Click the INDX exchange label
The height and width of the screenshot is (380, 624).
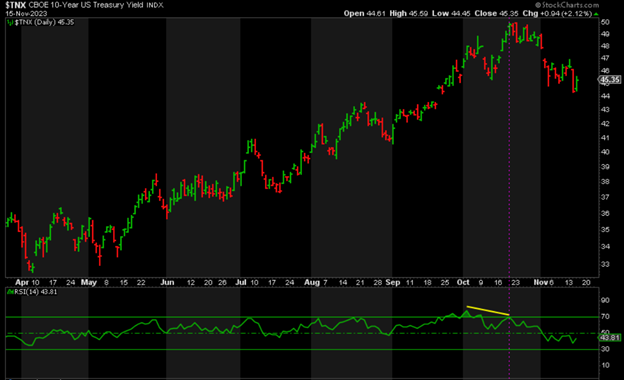155,6
